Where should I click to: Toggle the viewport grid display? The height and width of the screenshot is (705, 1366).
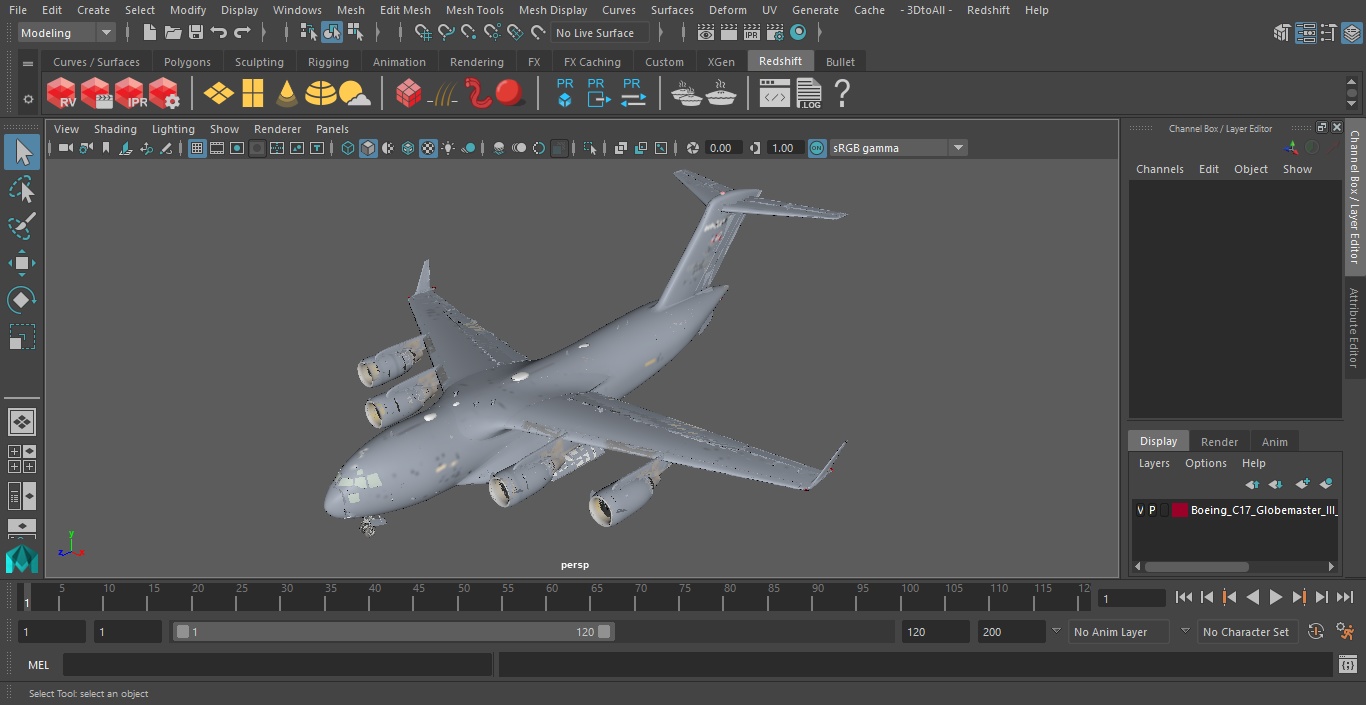[x=197, y=148]
